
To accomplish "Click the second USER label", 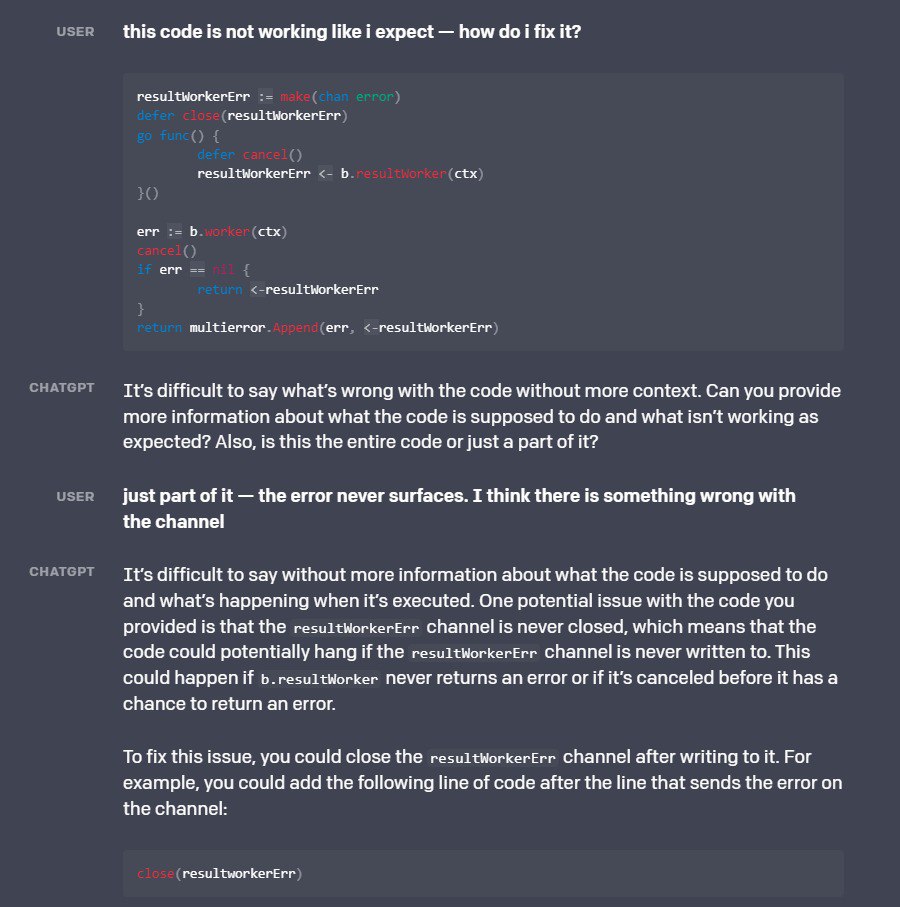I will point(75,496).
